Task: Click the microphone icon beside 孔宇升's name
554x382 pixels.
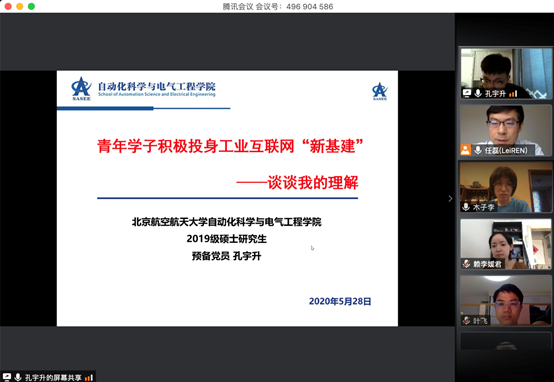Action: coord(478,93)
